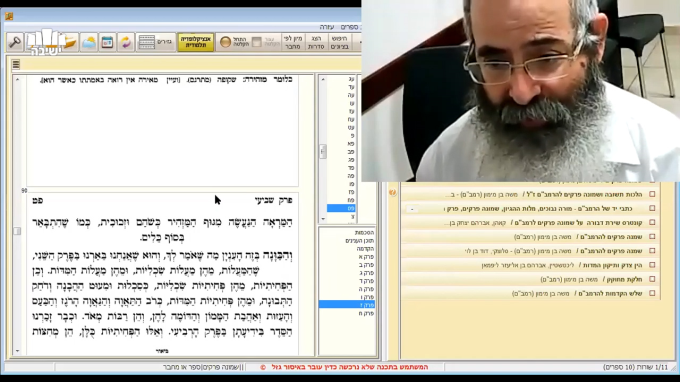Select highlighted page פט in page list

[341, 208]
